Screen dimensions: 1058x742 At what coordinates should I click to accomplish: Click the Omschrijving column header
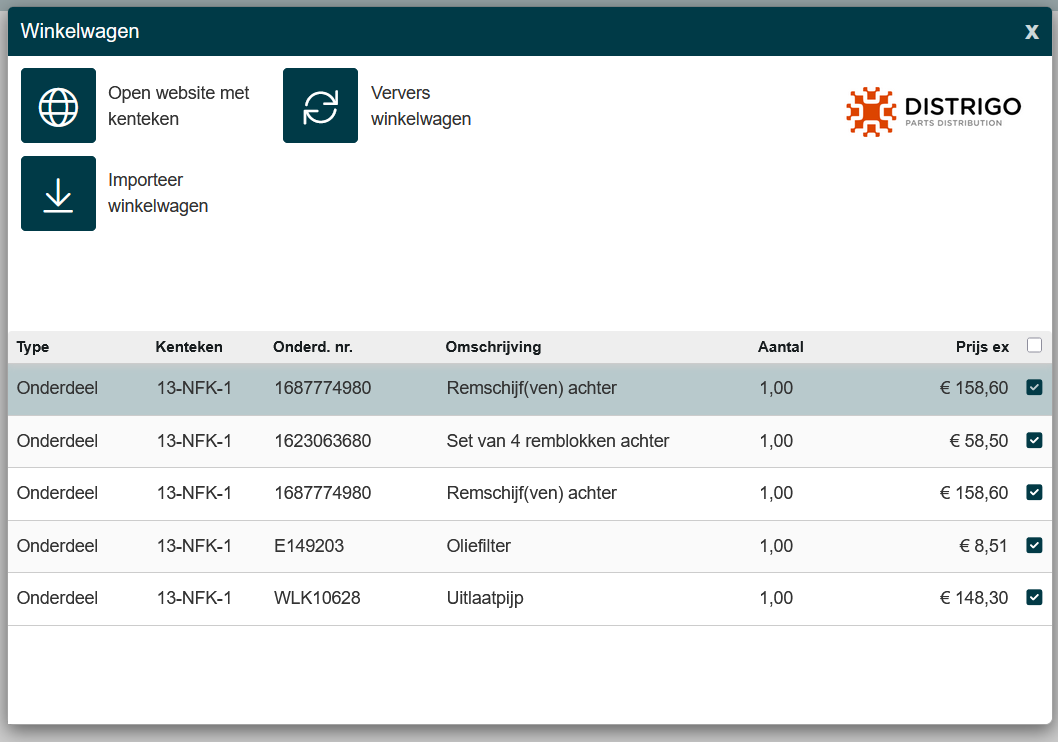click(493, 347)
